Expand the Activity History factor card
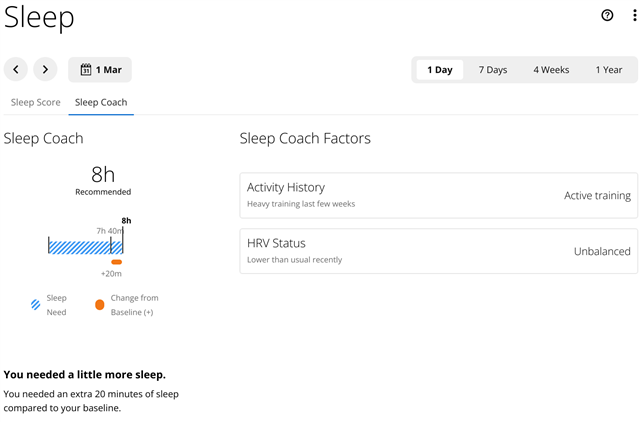Image resolution: width=640 pixels, height=422 pixels. (x=439, y=195)
